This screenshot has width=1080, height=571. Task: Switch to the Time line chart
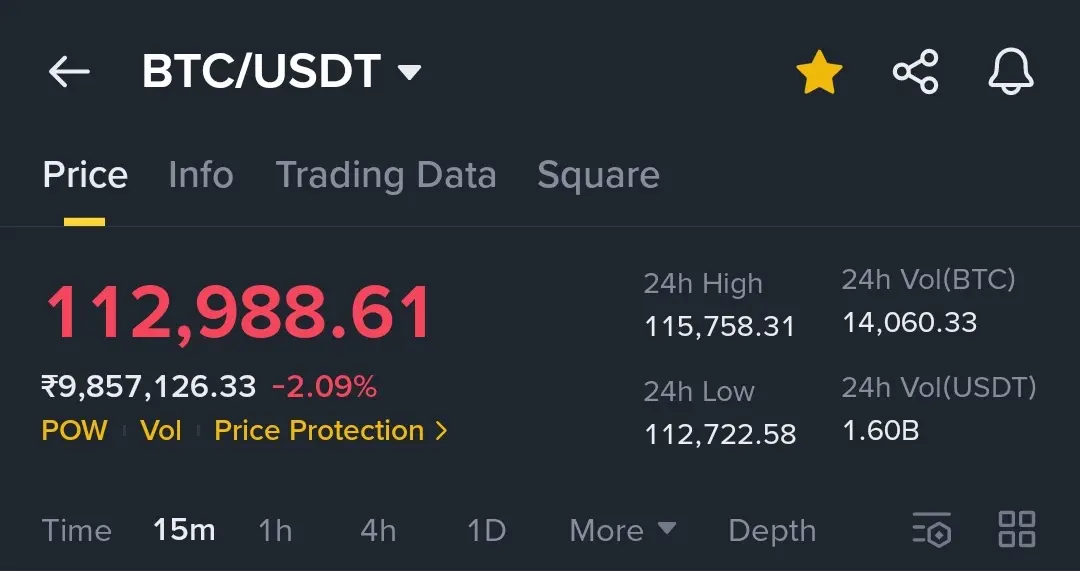tap(76, 530)
